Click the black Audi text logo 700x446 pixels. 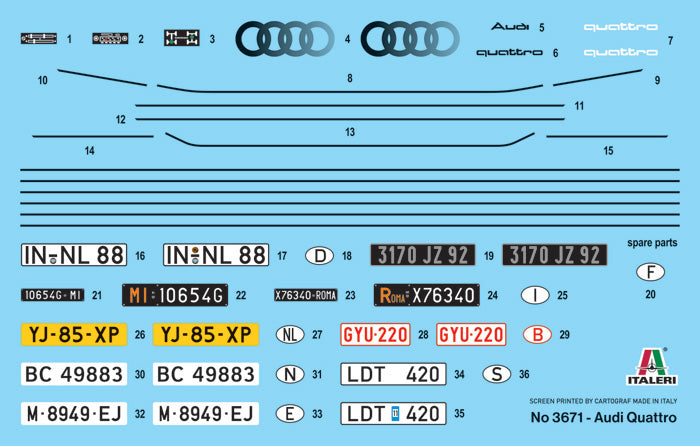(x=509, y=28)
